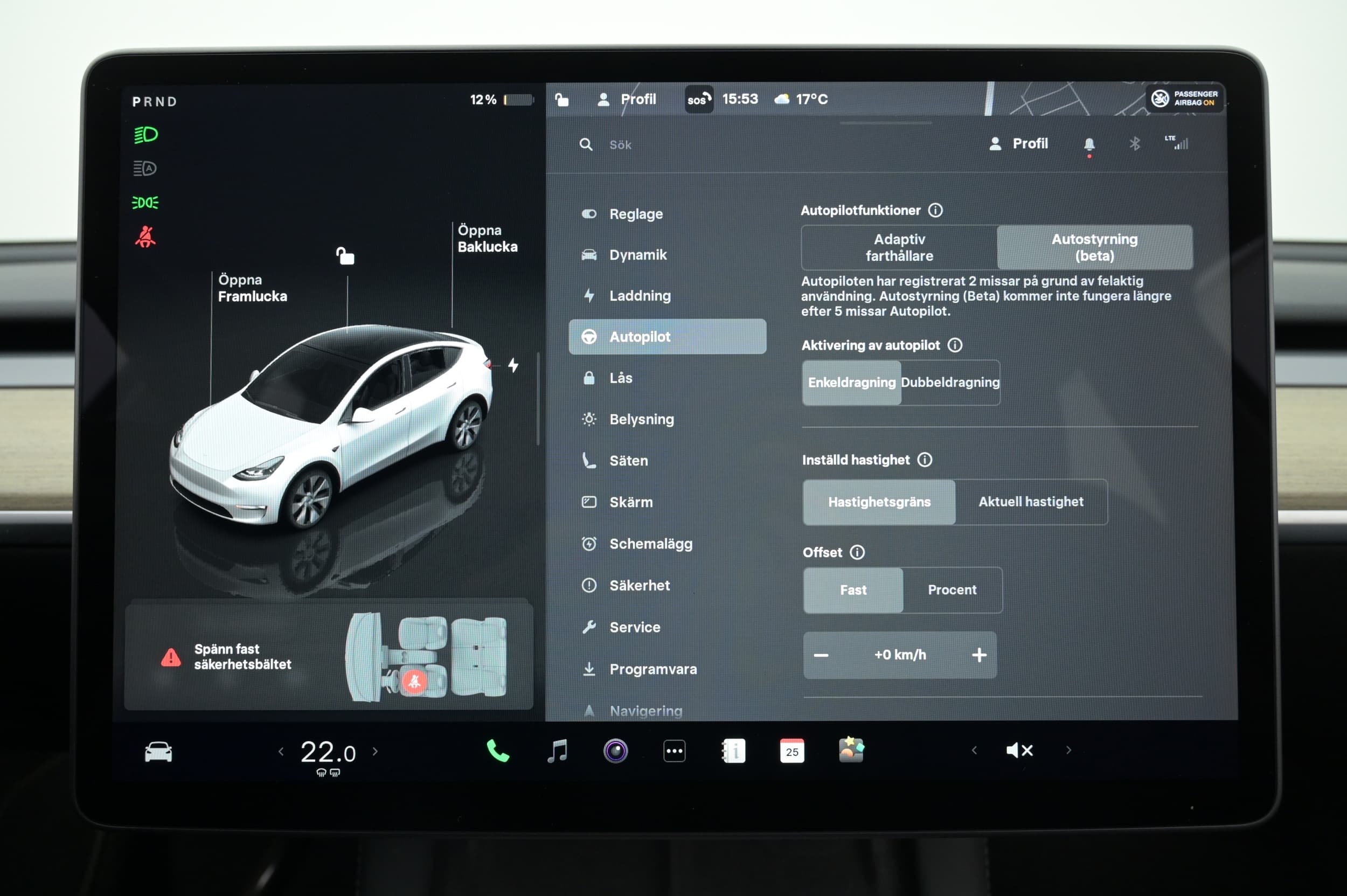Screen dimensions: 1347x896
Task: Raise volume with right chevron
Action: click(1068, 751)
